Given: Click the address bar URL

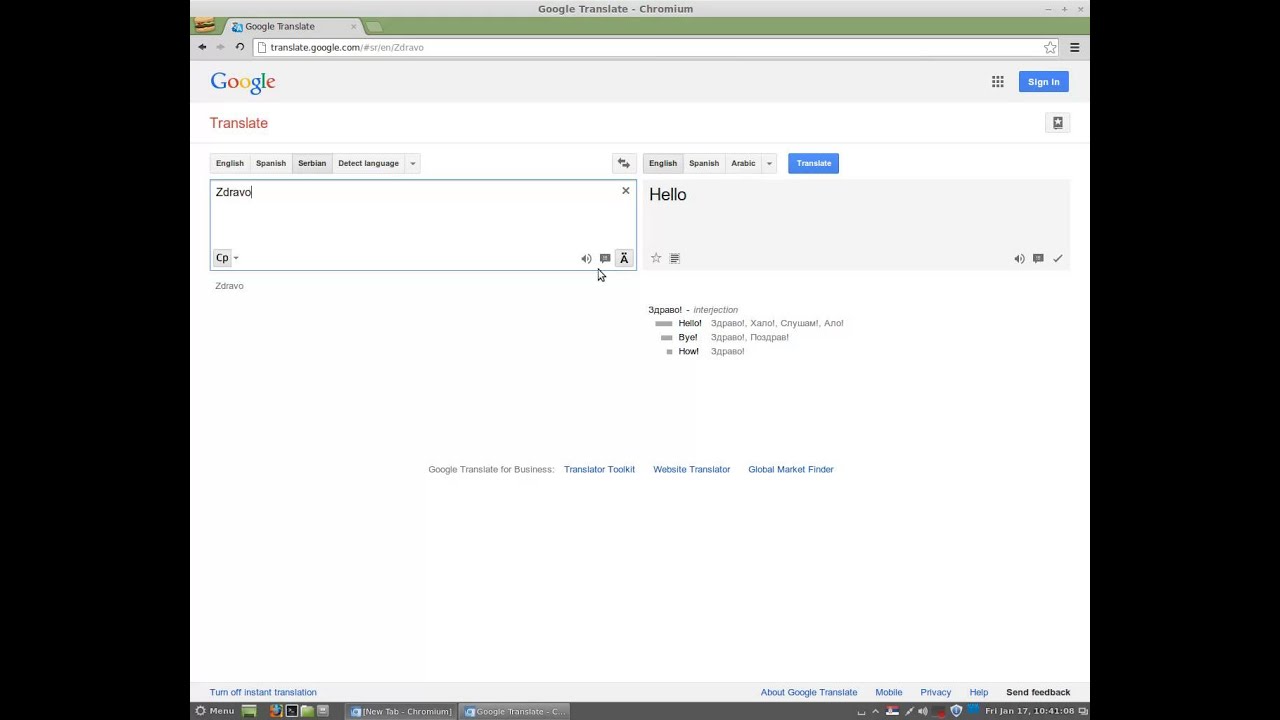Looking at the screenshot, I should pyautogui.click(x=347, y=47).
